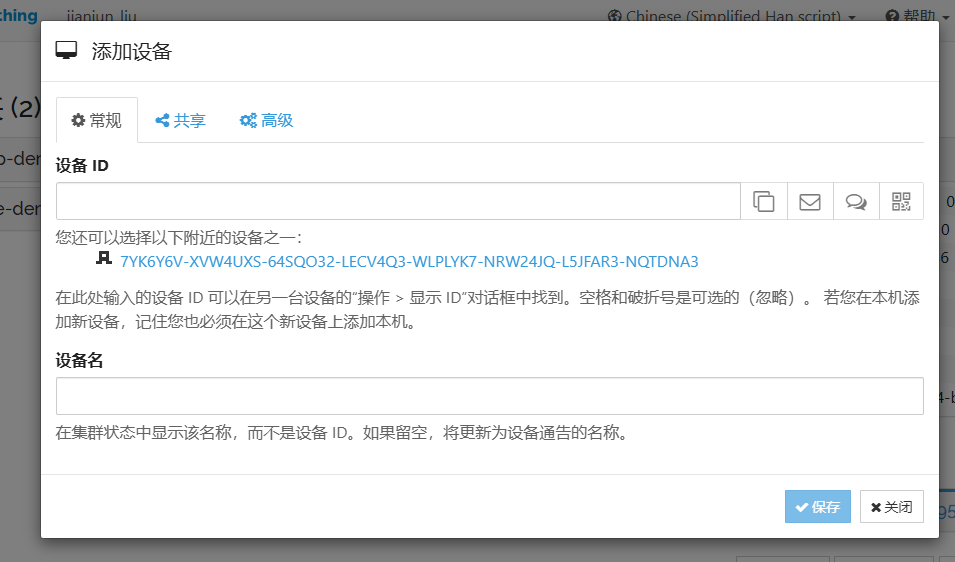Open the 高级 tab
The height and width of the screenshot is (562, 955).
coord(267,120)
